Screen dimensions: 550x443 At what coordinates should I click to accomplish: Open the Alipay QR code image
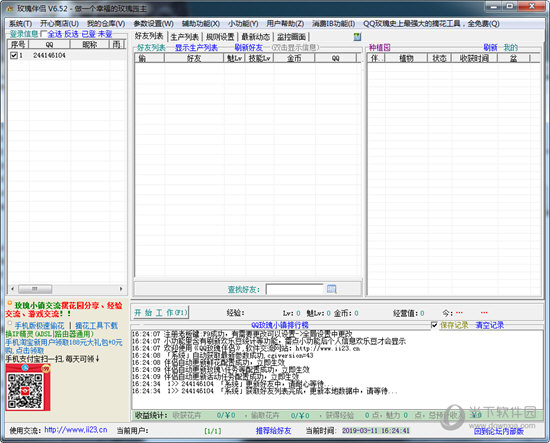point(28,387)
